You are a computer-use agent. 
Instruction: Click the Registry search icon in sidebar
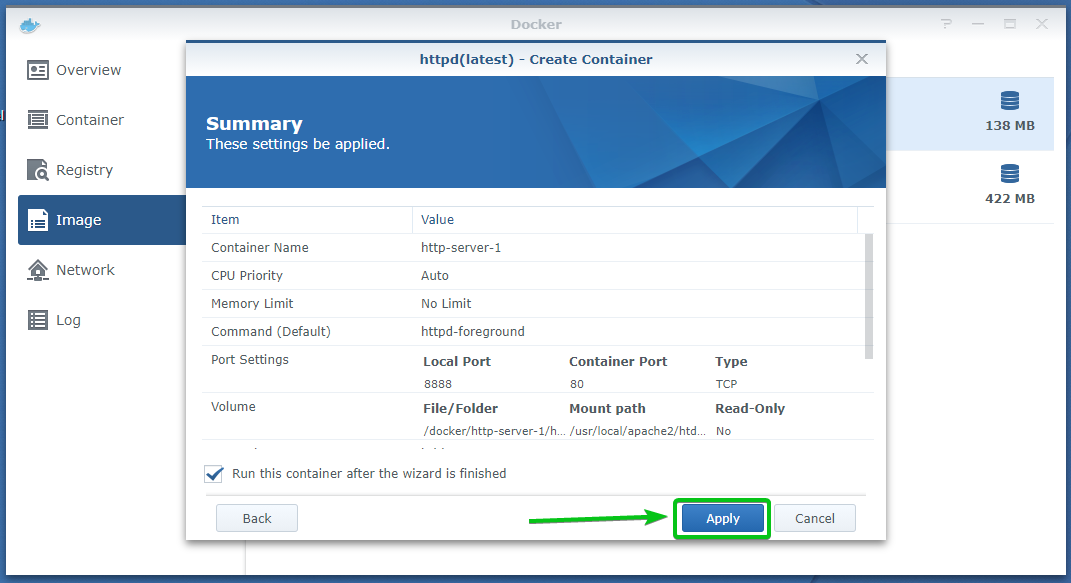click(x=38, y=170)
